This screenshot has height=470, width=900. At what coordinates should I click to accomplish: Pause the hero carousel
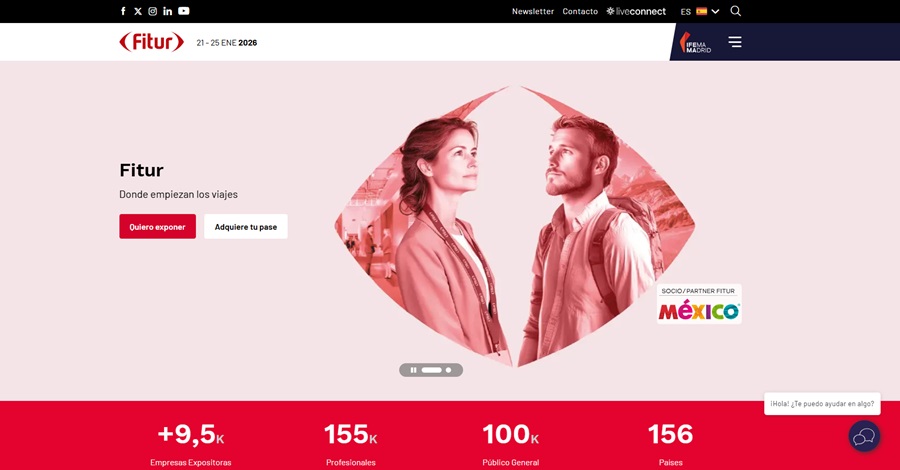[x=413, y=370]
